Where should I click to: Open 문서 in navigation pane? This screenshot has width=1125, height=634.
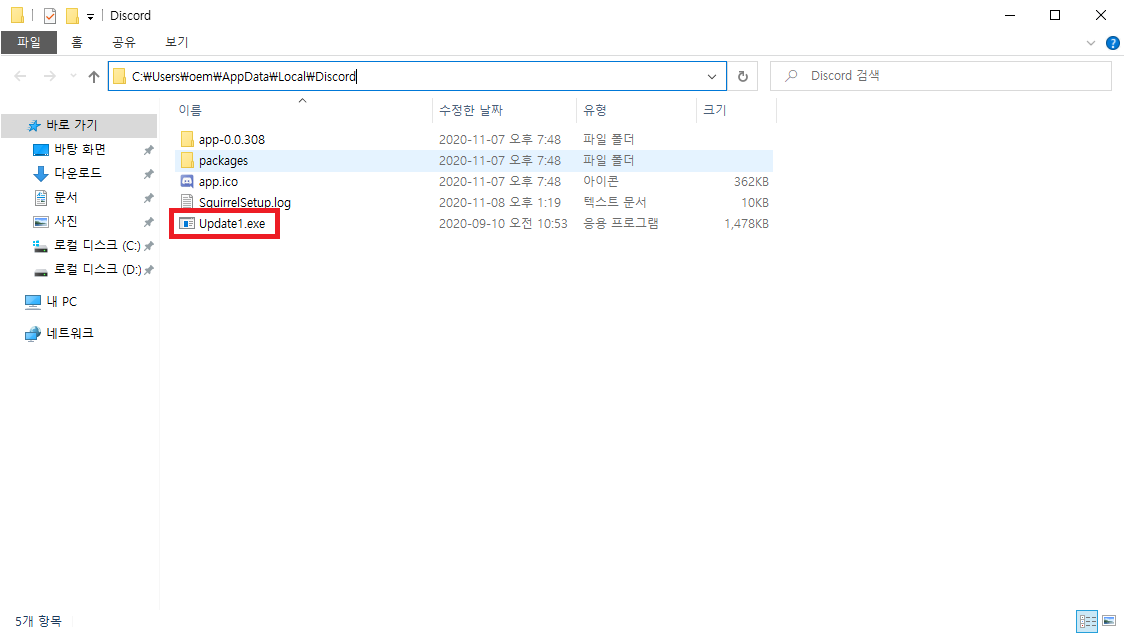tap(65, 197)
